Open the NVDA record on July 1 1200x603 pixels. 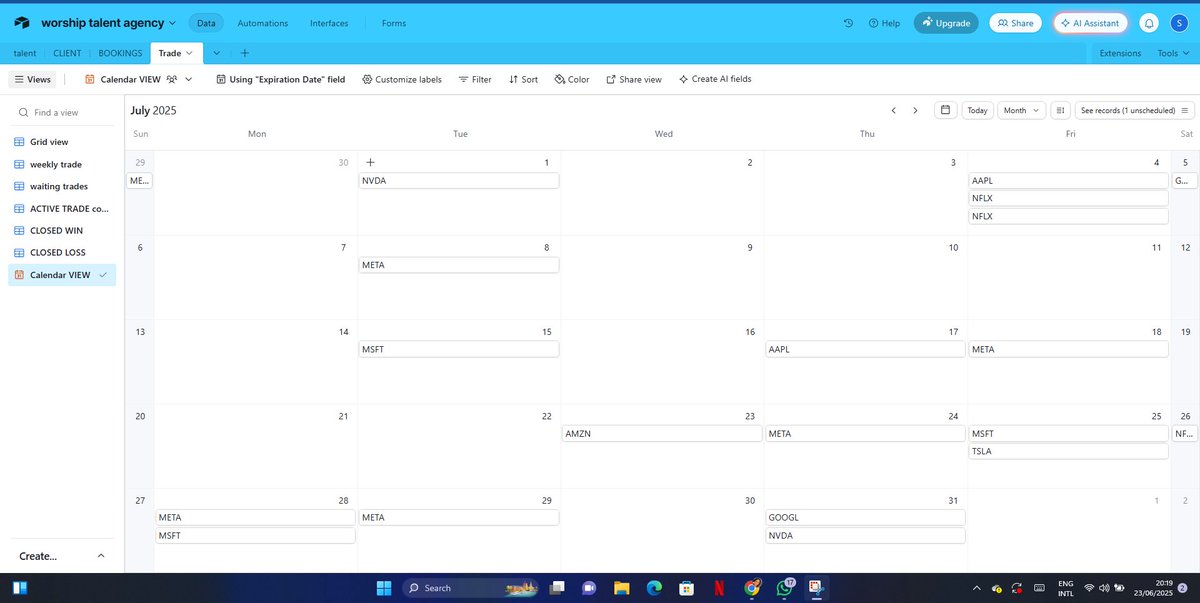(x=459, y=181)
